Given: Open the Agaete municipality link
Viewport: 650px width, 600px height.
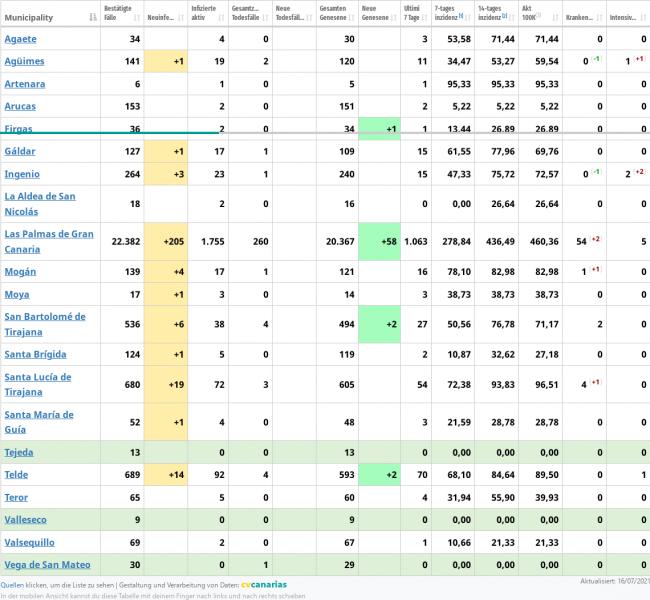Looking at the screenshot, I should pos(21,39).
